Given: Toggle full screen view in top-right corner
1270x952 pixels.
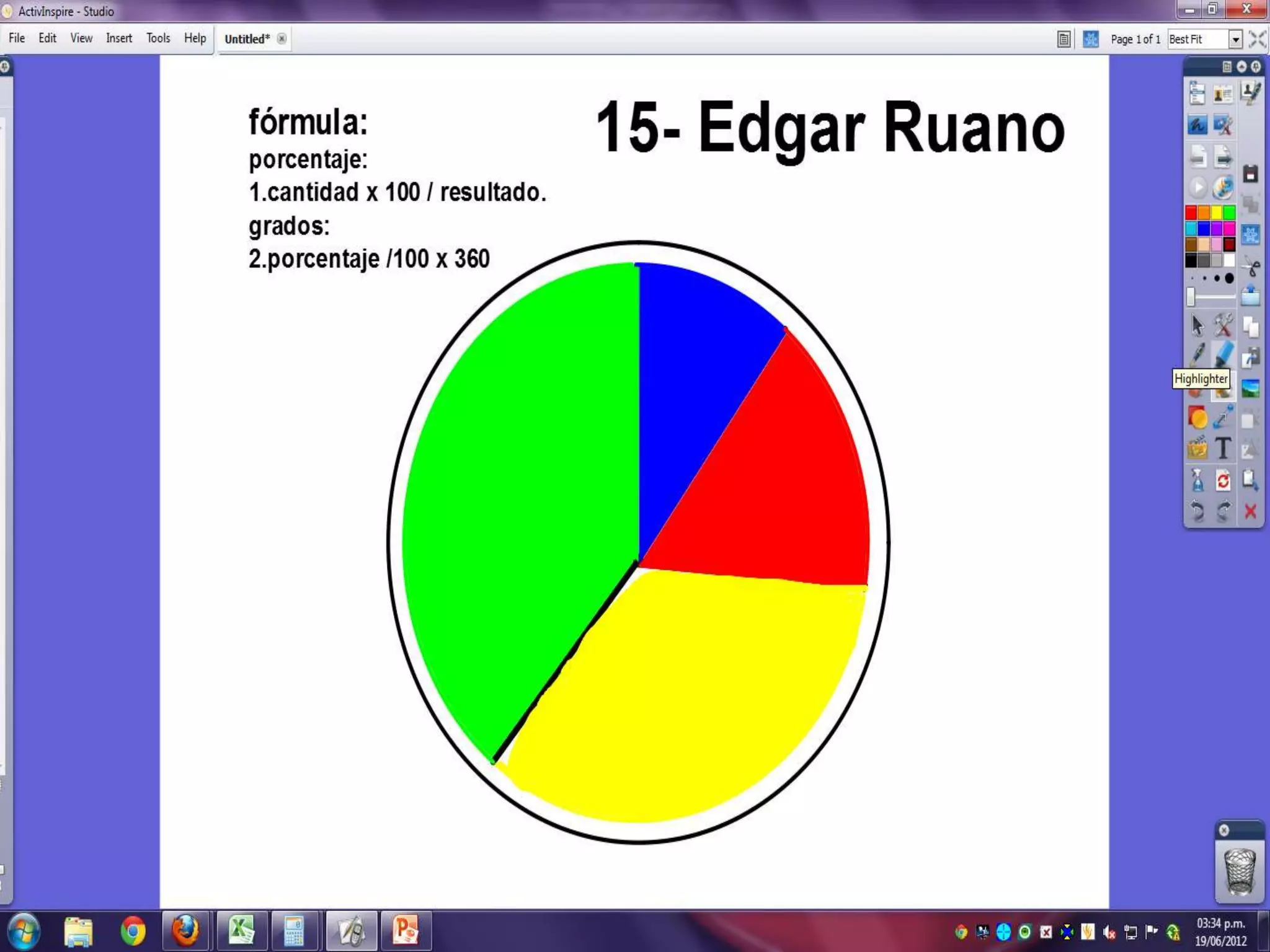Looking at the screenshot, I should (1257, 39).
